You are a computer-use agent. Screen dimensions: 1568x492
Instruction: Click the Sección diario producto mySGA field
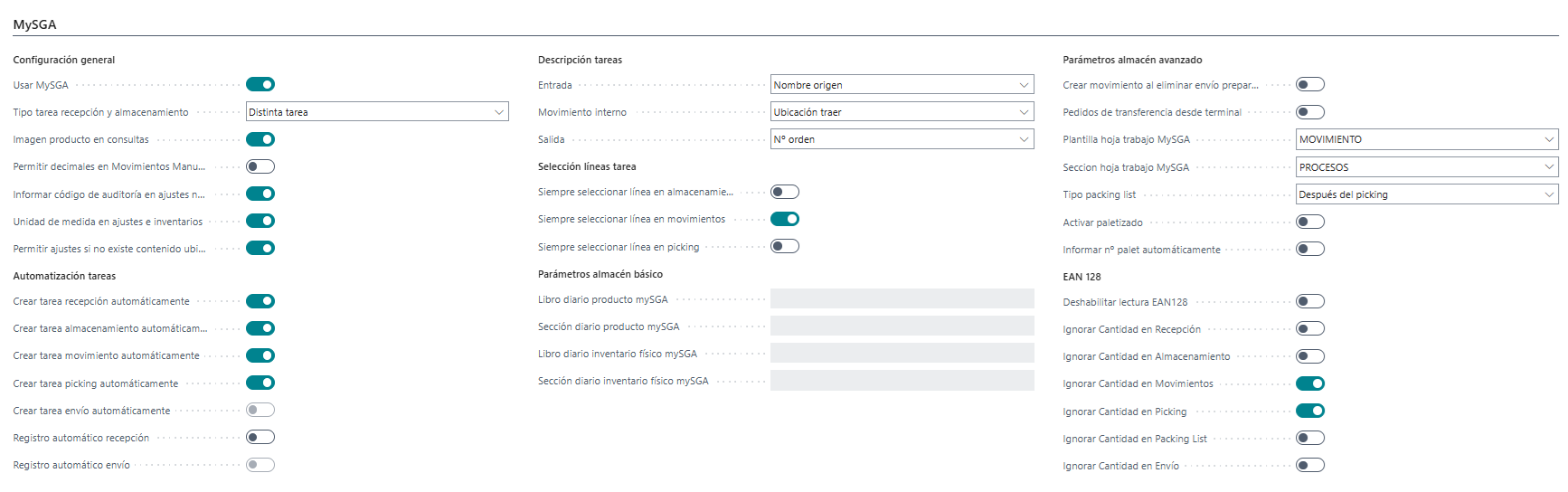(x=902, y=326)
